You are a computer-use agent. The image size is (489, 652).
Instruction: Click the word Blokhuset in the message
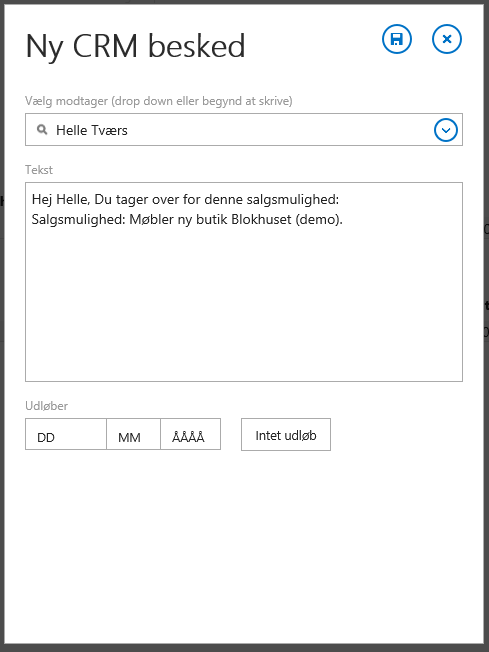coord(261,219)
